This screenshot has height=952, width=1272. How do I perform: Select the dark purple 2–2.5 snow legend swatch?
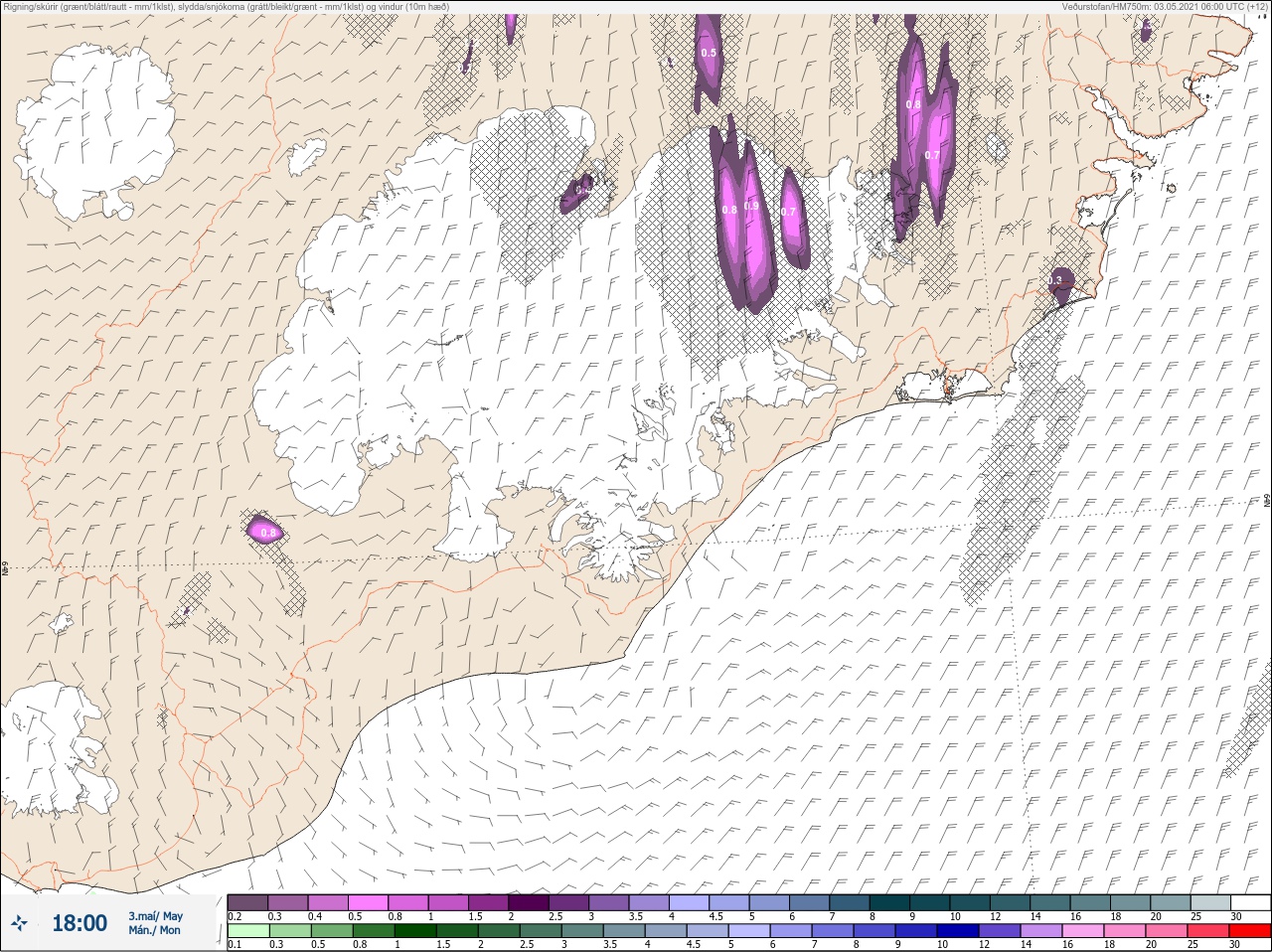[x=529, y=902]
